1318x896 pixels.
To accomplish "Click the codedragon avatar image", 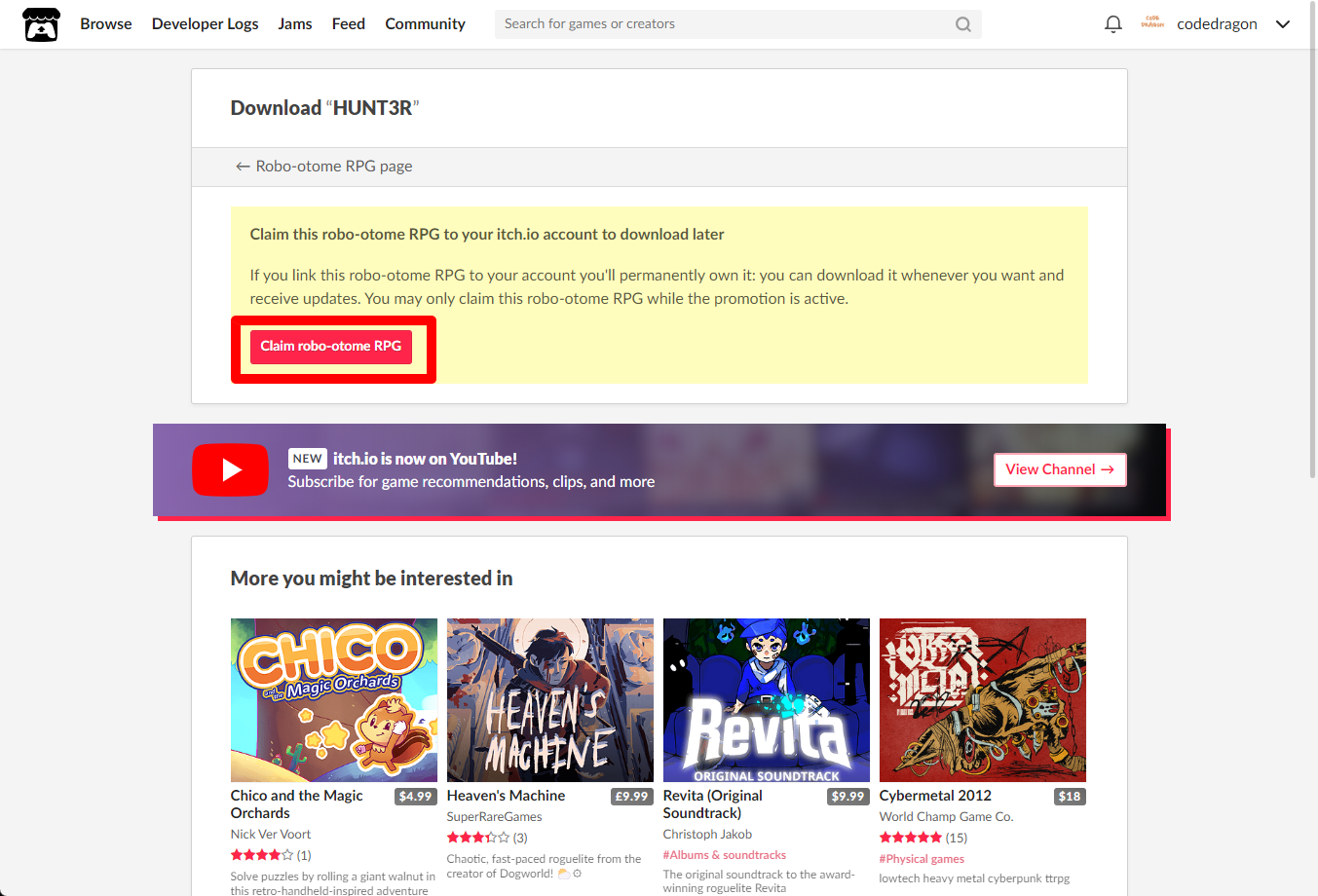I will tap(1152, 23).
